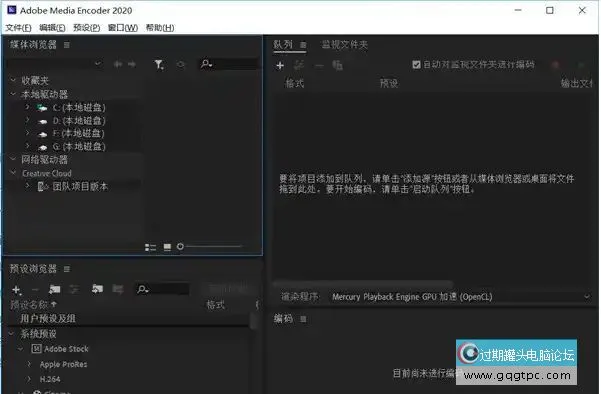
Task: Click the queue remove minus icon
Action: 319,66
